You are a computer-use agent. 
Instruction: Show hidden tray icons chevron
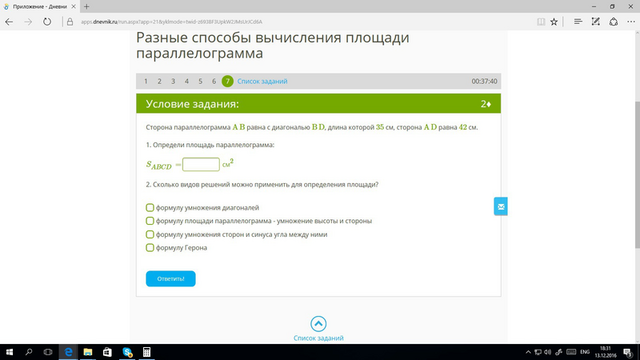point(528,352)
